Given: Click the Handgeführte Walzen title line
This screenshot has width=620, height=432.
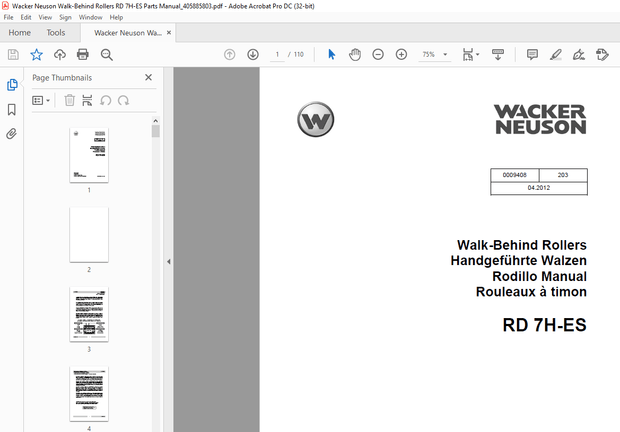Looking at the screenshot, I should (x=518, y=261).
